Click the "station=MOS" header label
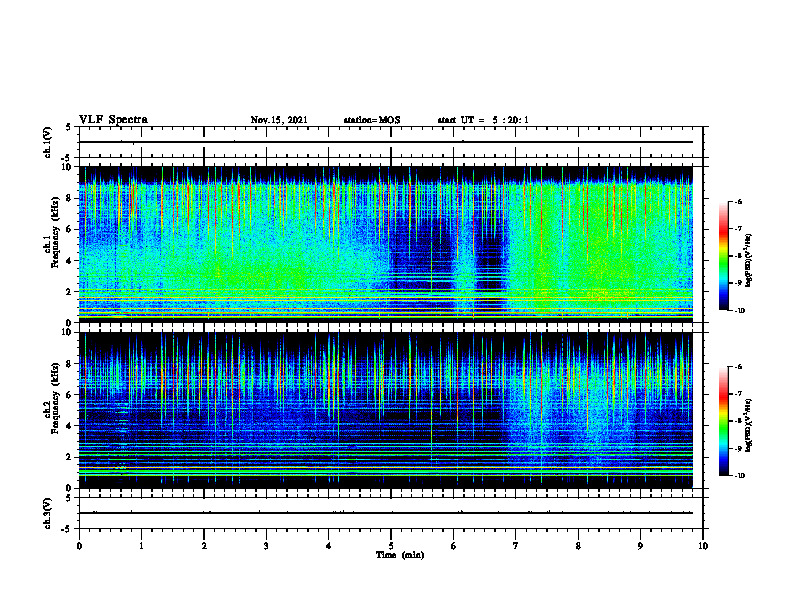Viewport: 792px width, 612px height. tap(372, 120)
